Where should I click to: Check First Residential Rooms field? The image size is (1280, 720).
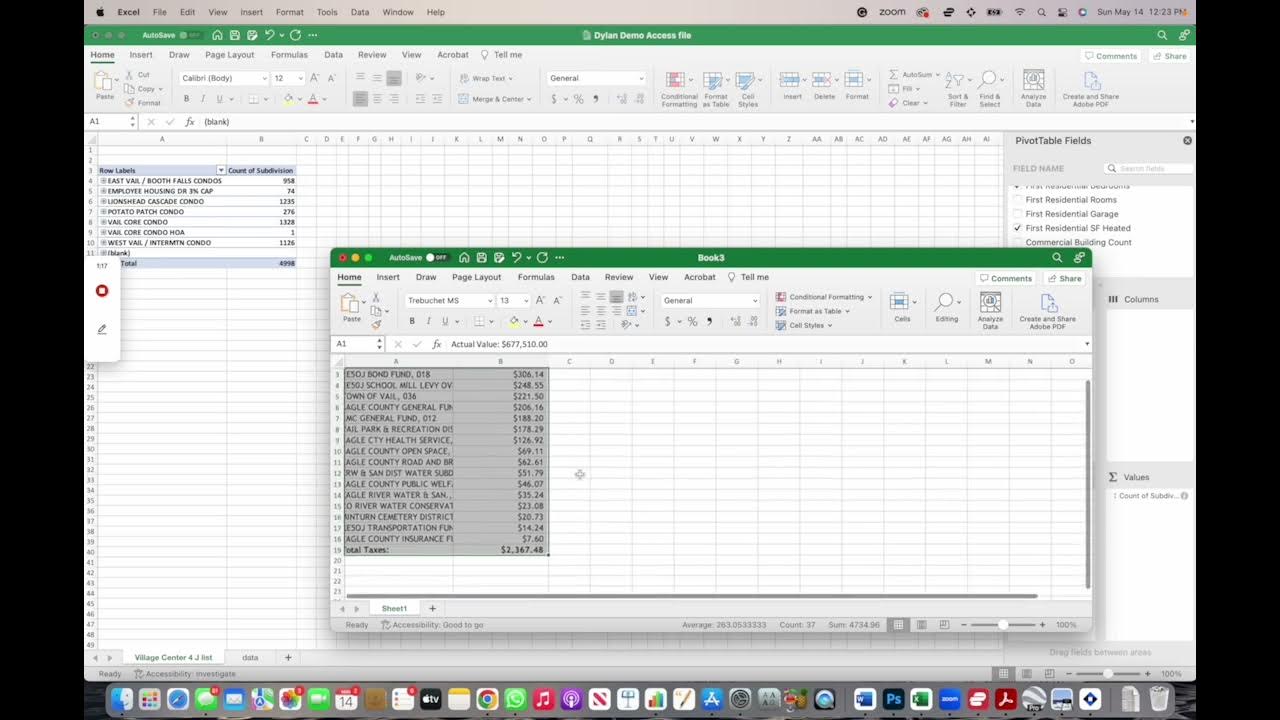1018,200
